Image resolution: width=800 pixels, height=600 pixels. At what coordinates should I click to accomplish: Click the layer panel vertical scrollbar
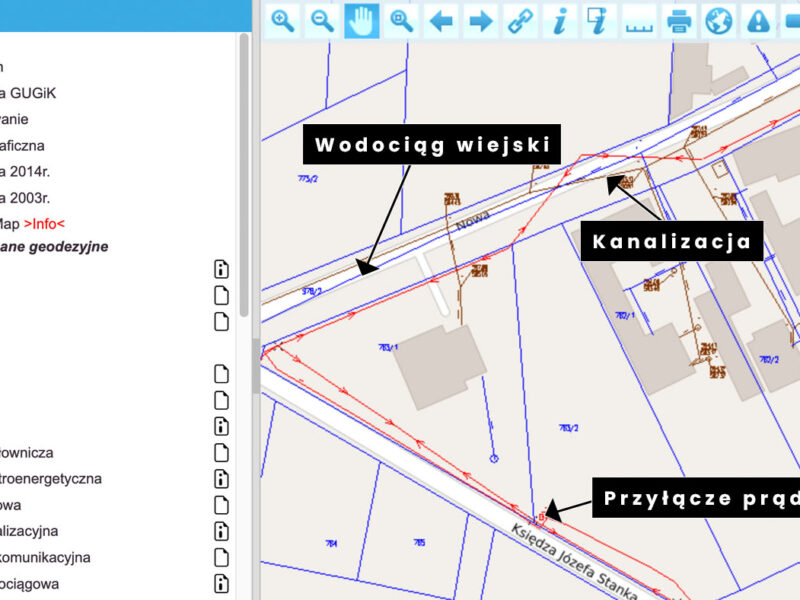coord(244,170)
